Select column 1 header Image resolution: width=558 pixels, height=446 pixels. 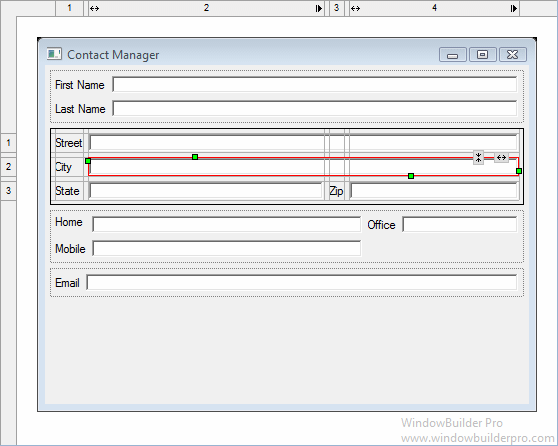coord(69,8)
